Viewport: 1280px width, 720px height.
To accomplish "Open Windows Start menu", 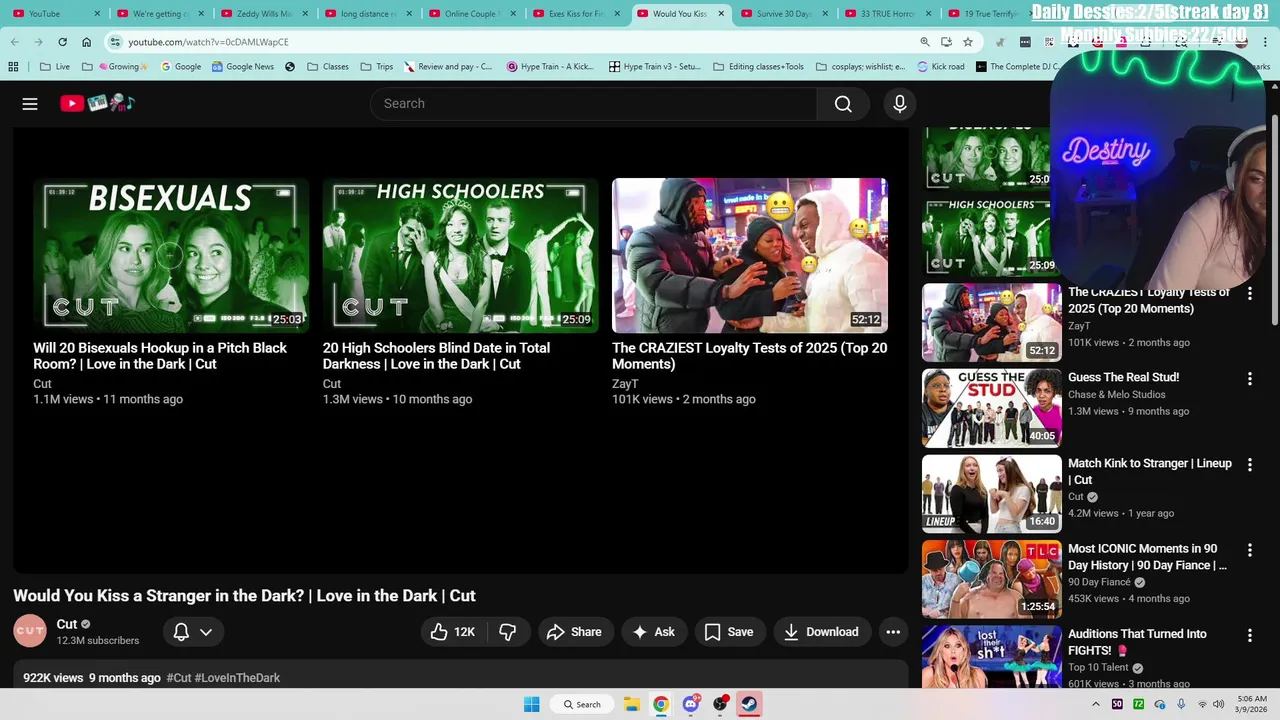I will coord(532,704).
